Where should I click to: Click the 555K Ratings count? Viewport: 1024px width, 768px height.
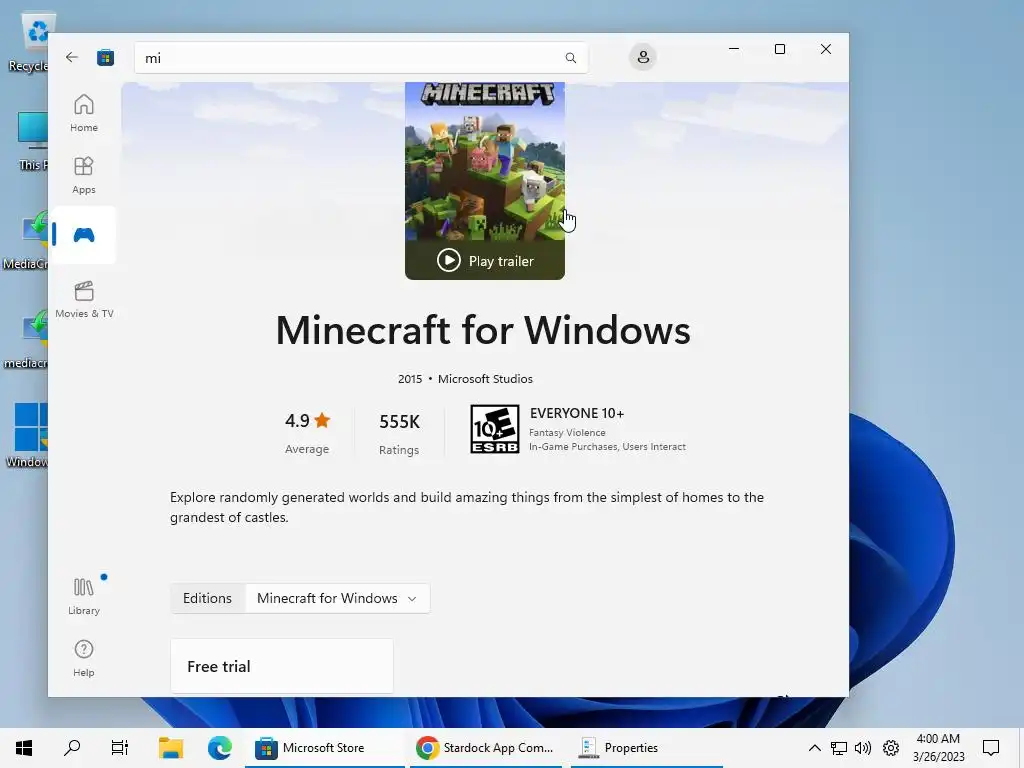(x=399, y=433)
